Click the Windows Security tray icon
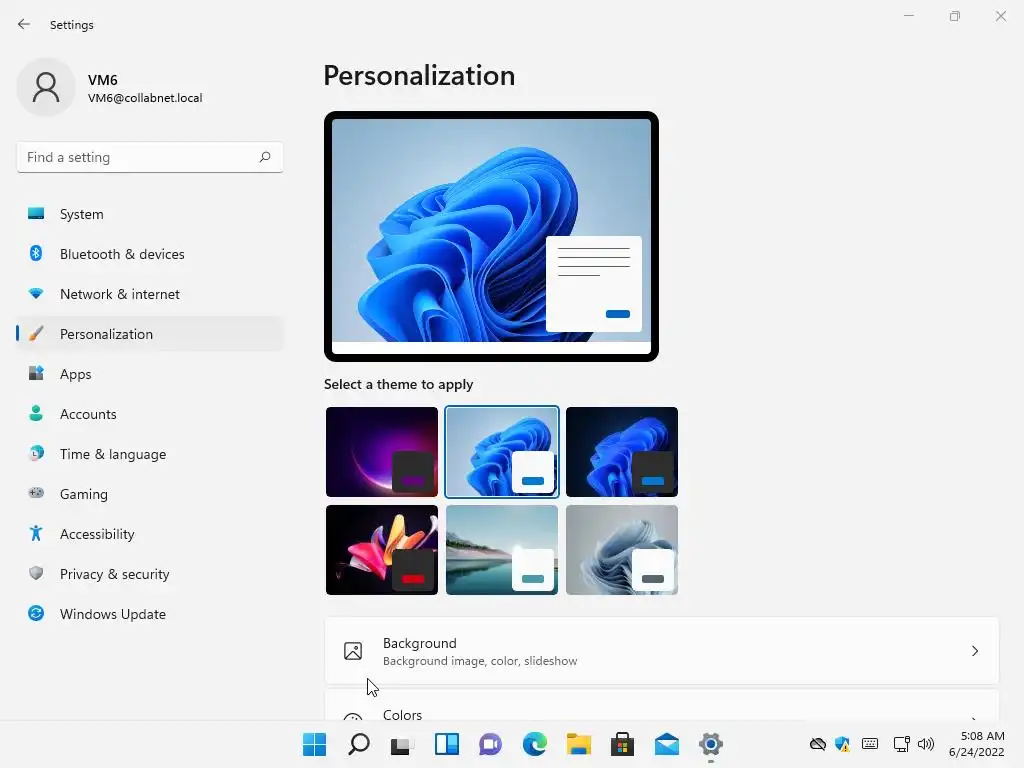 click(842, 744)
